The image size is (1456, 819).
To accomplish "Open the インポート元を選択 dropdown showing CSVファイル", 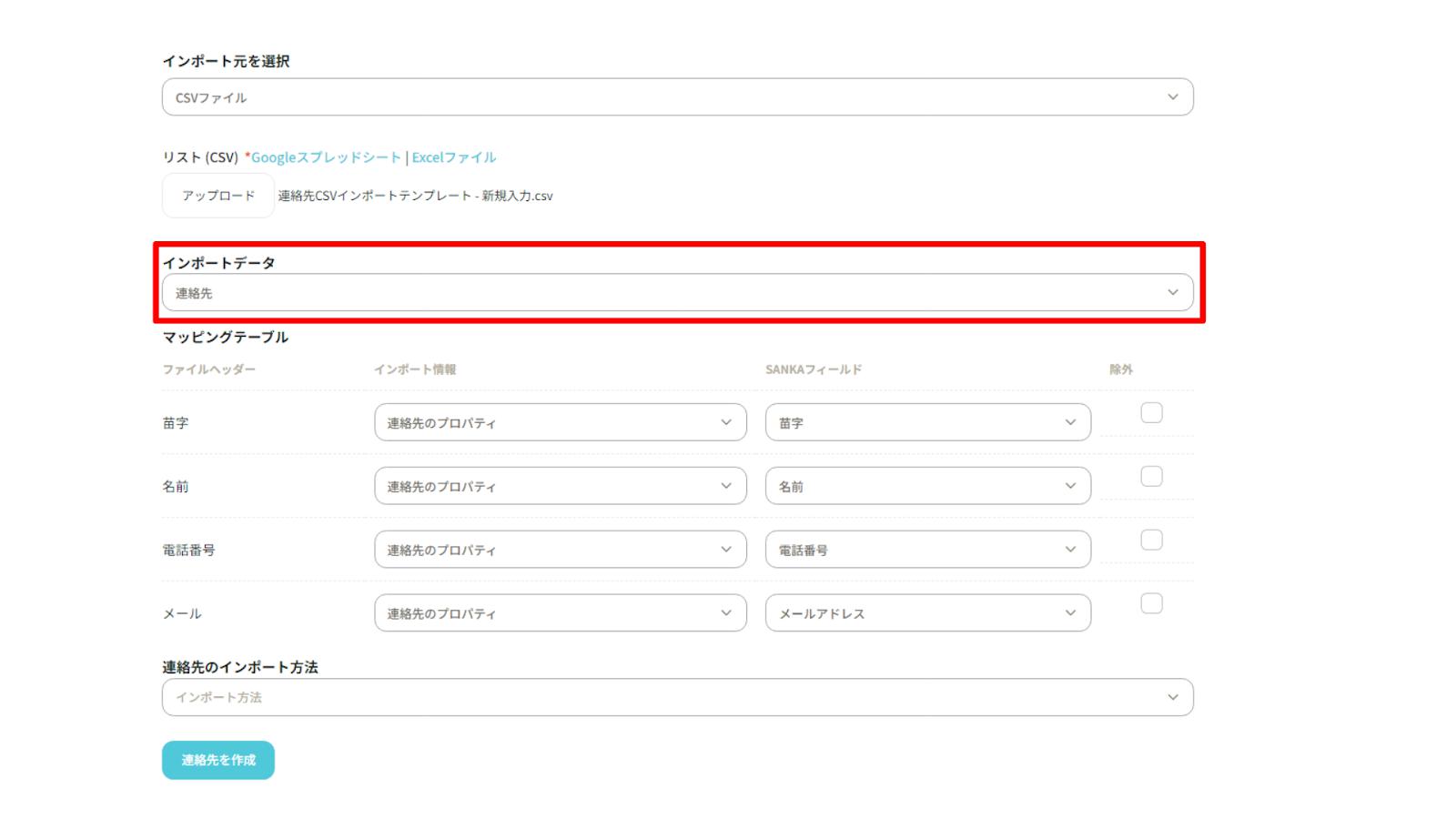I will click(x=677, y=97).
